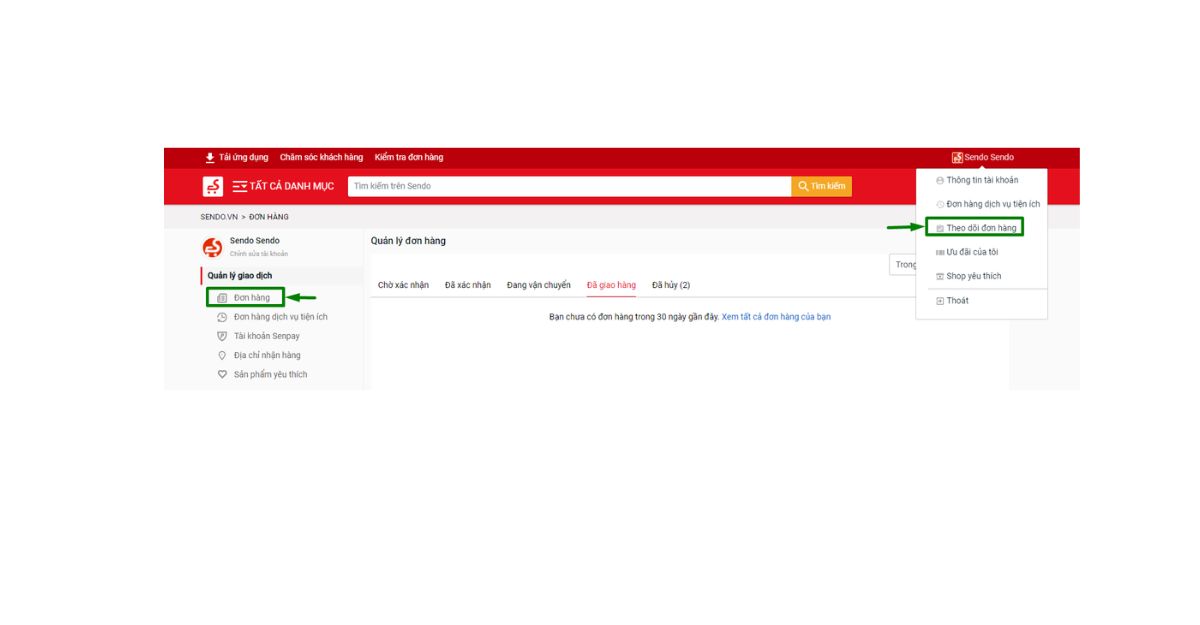Screen dimensions: 1200x625
Task: Click the Tìm kiếm trên Sendo search field
Action: pos(569,186)
